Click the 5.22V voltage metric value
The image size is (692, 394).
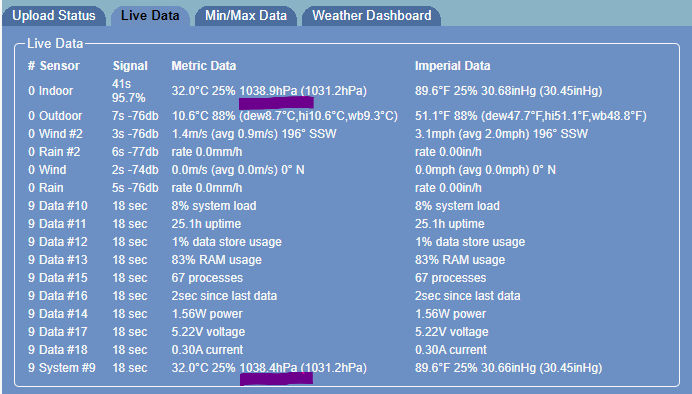coord(208,332)
